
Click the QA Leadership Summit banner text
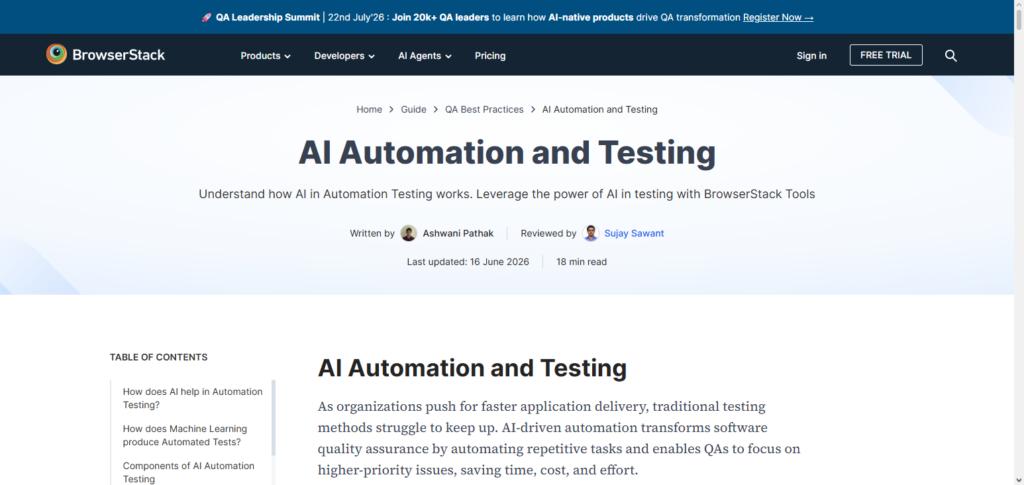tap(268, 18)
